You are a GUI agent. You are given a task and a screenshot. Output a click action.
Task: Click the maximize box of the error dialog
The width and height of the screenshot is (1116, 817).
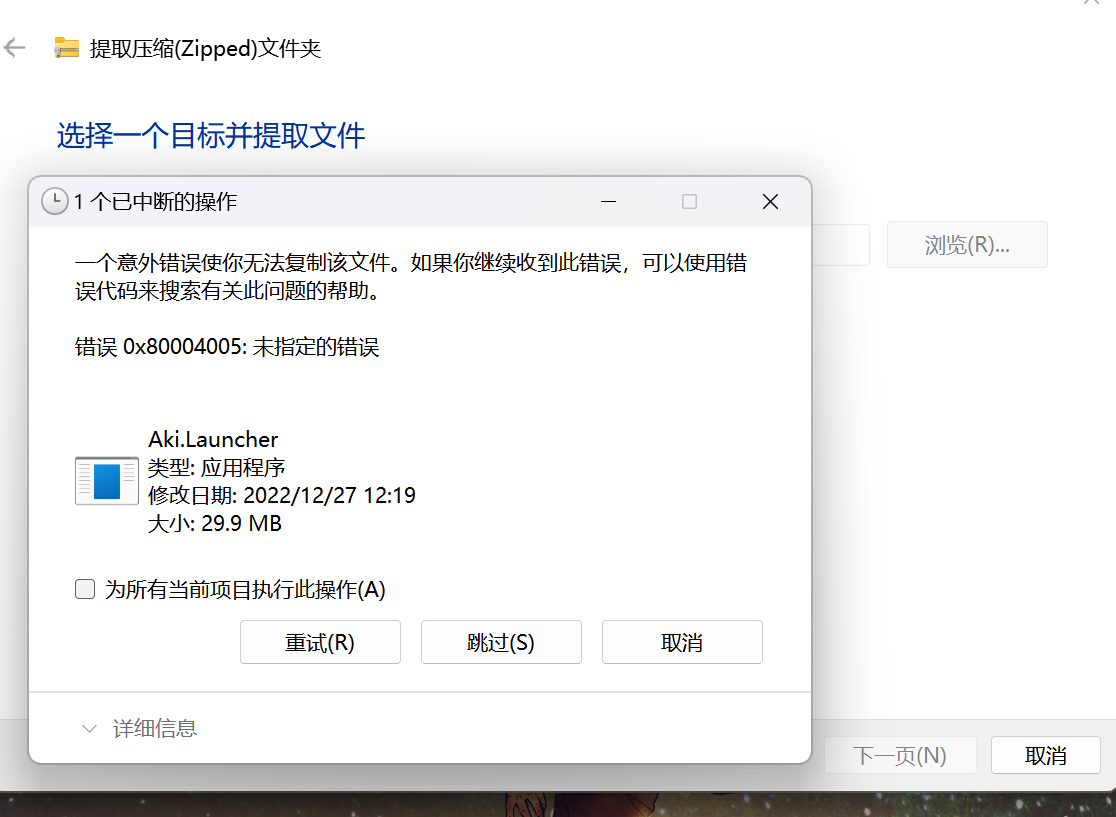coord(689,201)
